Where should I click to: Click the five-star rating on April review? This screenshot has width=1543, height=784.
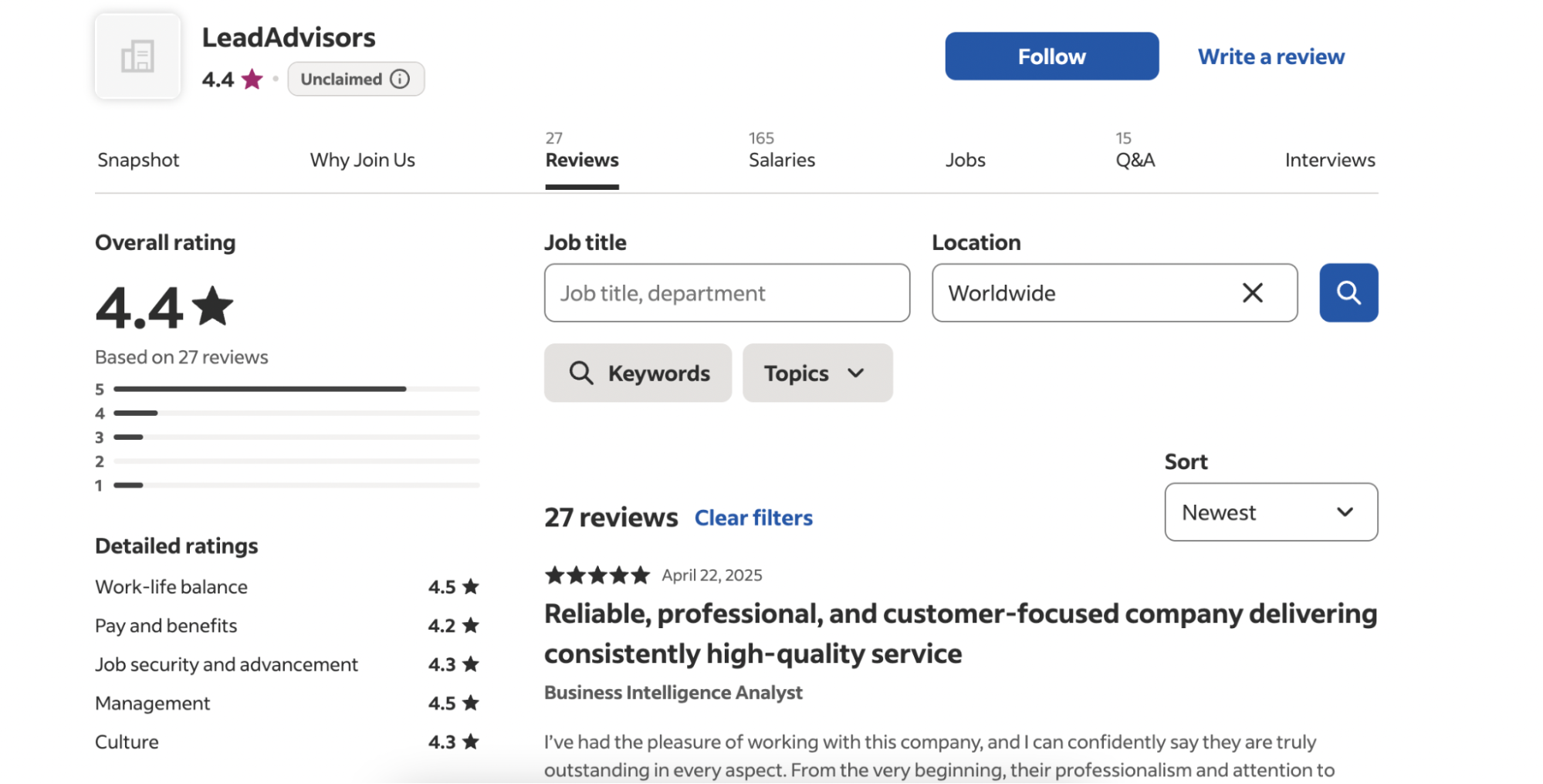(597, 576)
